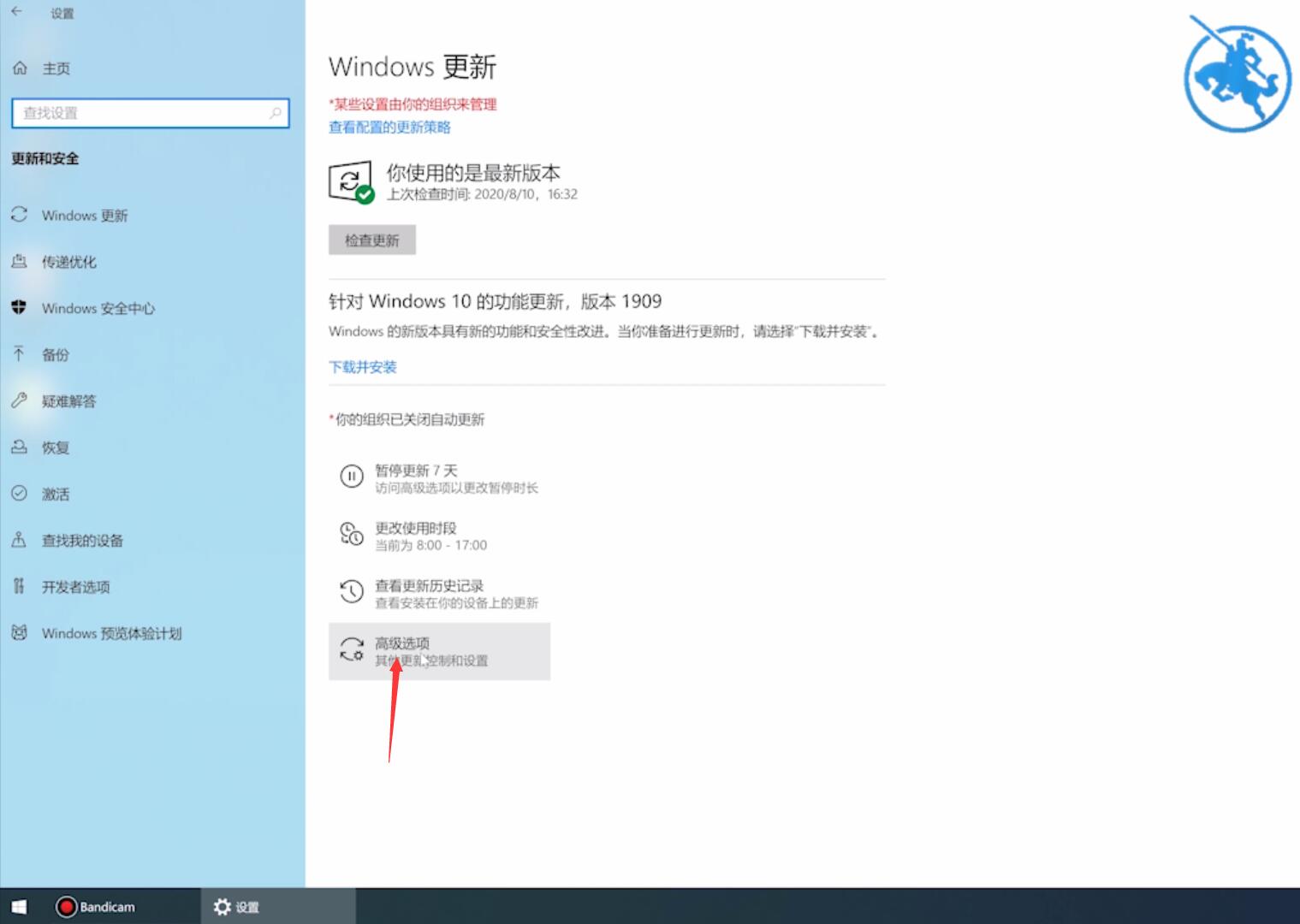
Task: Click the 开发者选项 tools icon
Action: point(19,586)
